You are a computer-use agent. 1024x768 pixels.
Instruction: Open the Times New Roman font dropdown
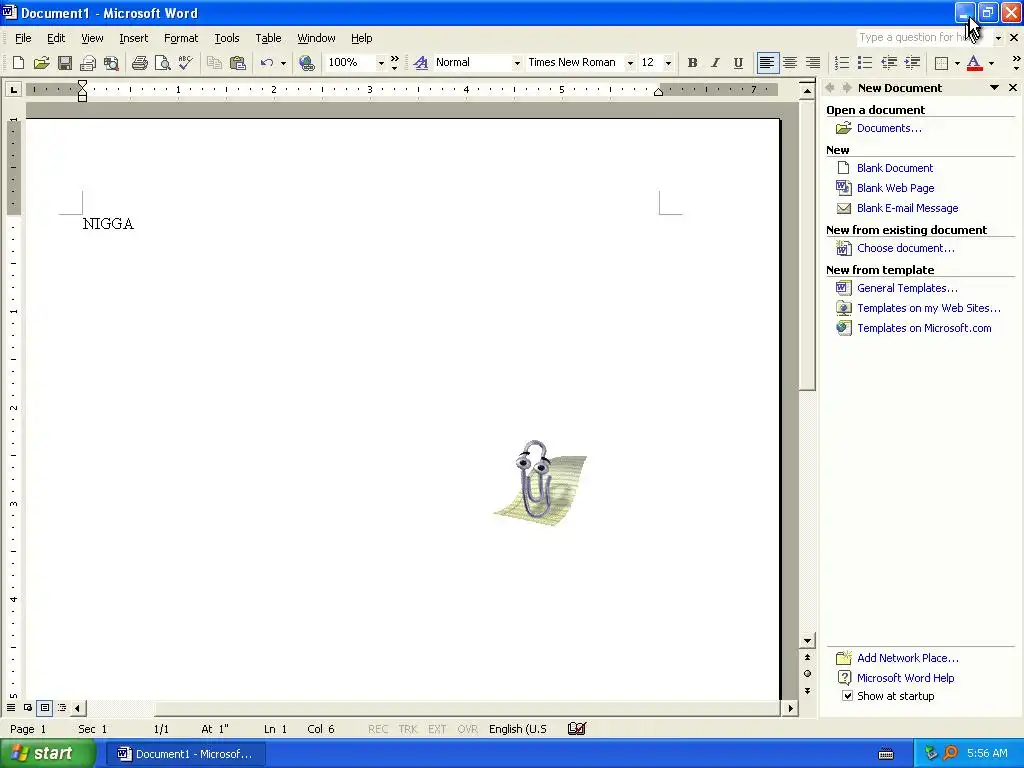(630, 63)
